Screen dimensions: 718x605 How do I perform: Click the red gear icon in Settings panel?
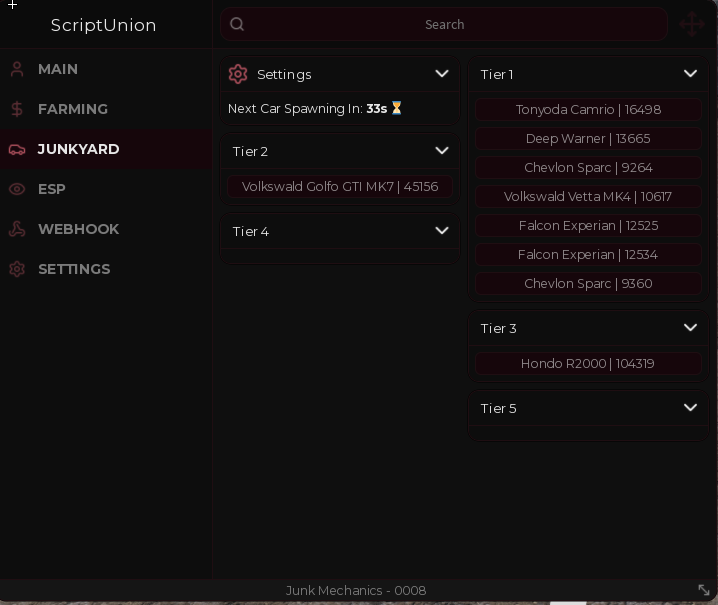(x=238, y=74)
